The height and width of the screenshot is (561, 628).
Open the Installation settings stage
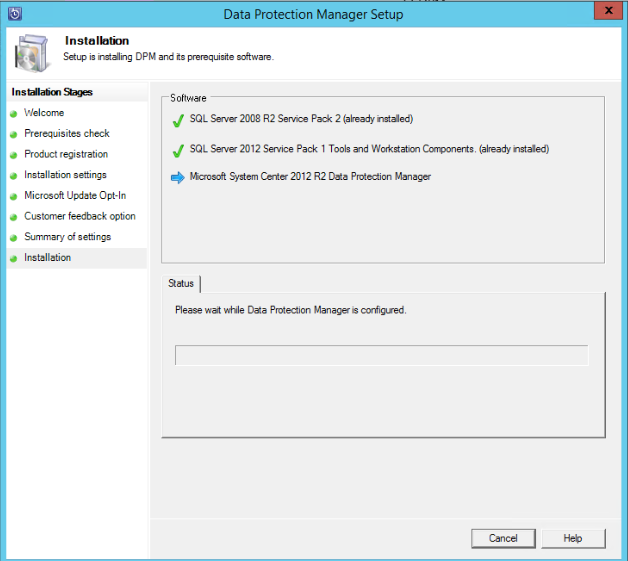click(x=65, y=175)
